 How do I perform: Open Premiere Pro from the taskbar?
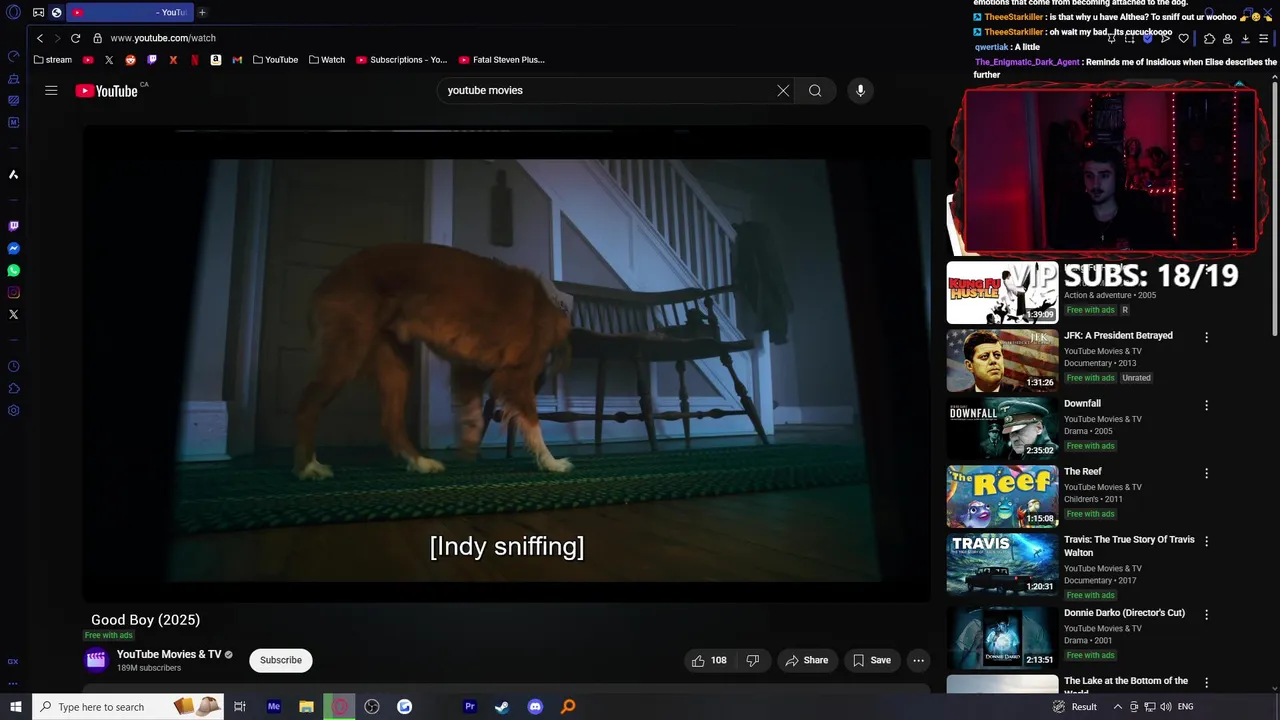[469, 707]
